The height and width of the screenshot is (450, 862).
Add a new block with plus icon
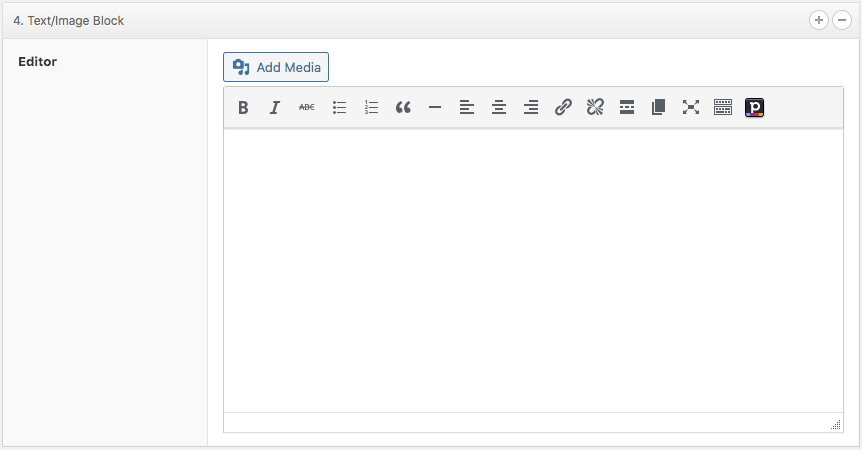(x=819, y=20)
